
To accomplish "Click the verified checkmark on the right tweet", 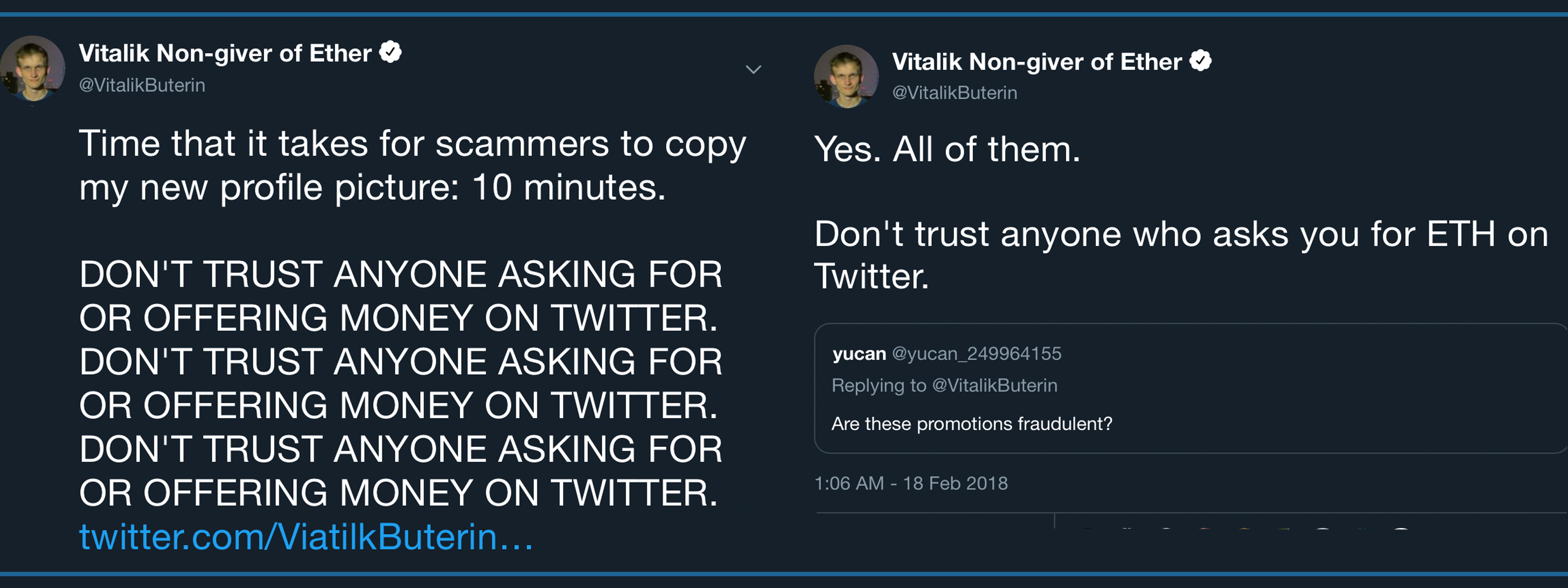I will 1200,60.
